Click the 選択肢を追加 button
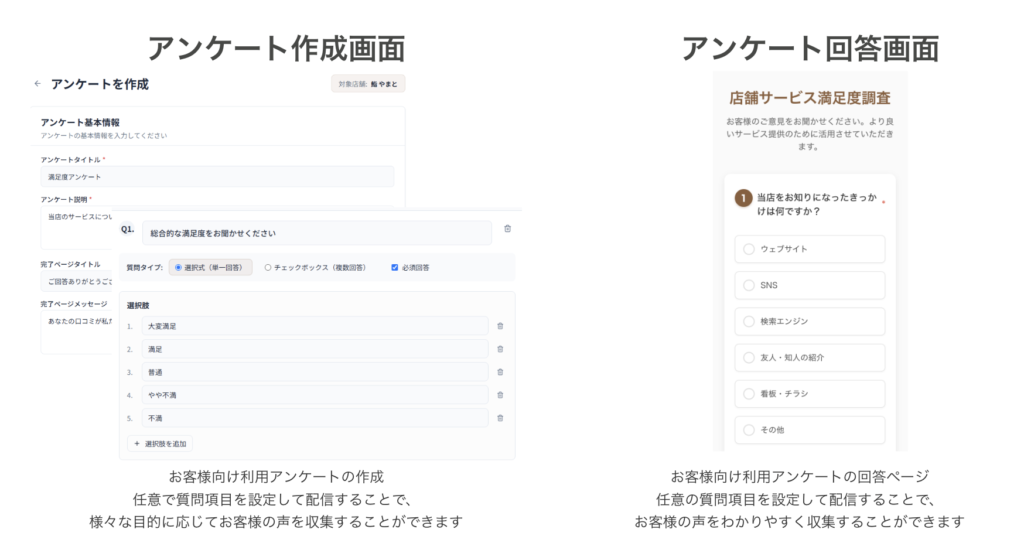Image resolution: width=1024 pixels, height=553 pixels. [160, 443]
